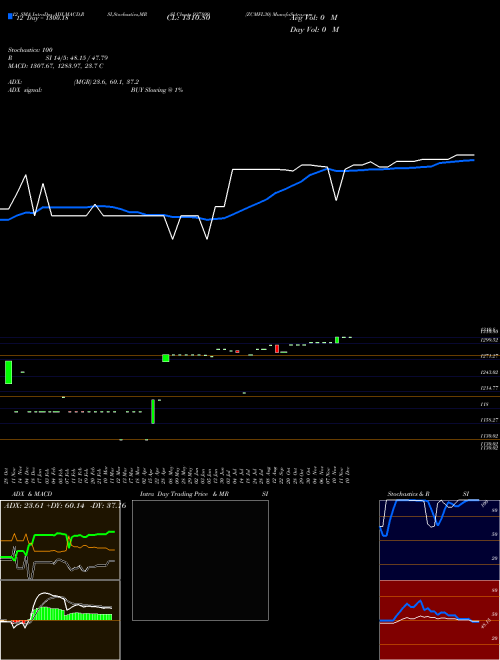Click the red RSI chart panel
This screenshot has height=660, width=500.
point(439,620)
